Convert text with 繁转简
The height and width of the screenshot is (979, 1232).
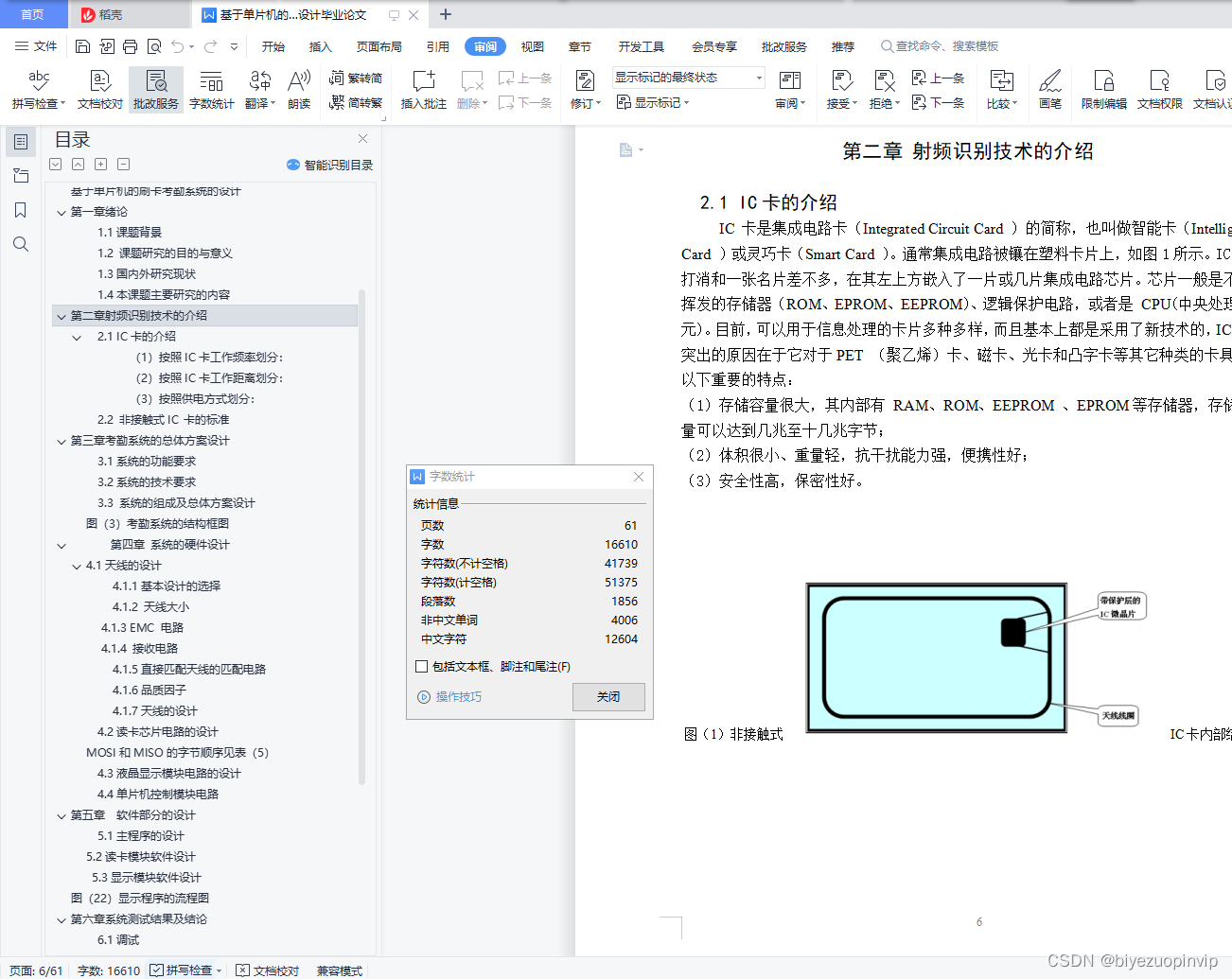(356, 79)
